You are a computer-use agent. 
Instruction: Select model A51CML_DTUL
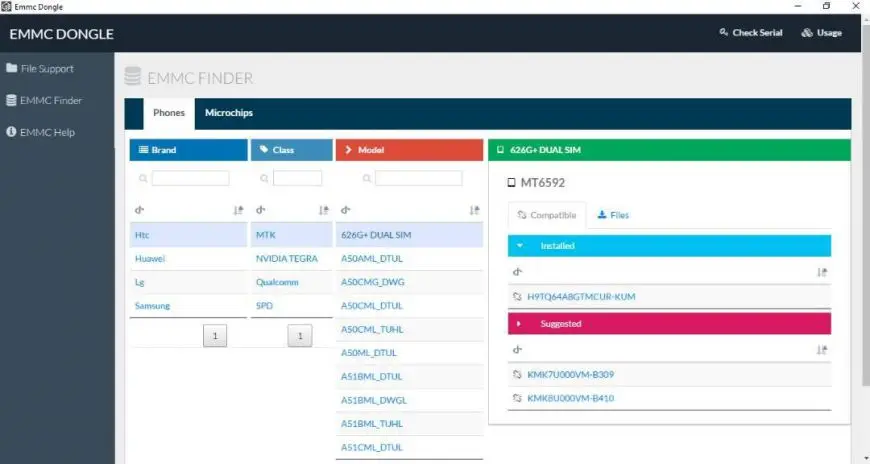[x=409, y=447]
